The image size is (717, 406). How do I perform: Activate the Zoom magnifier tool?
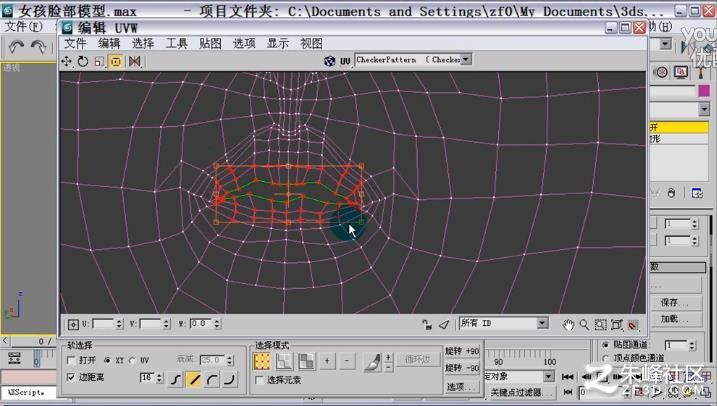coord(584,325)
